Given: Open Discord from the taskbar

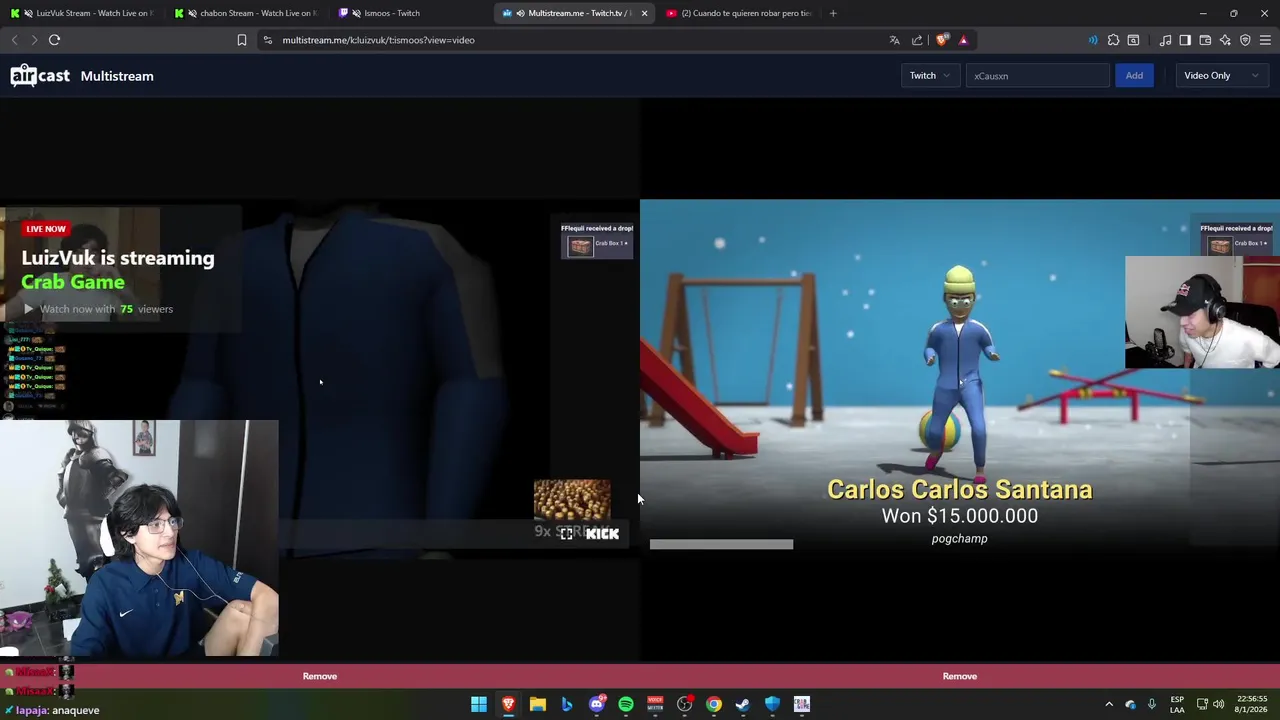Looking at the screenshot, I should point(597,704).
